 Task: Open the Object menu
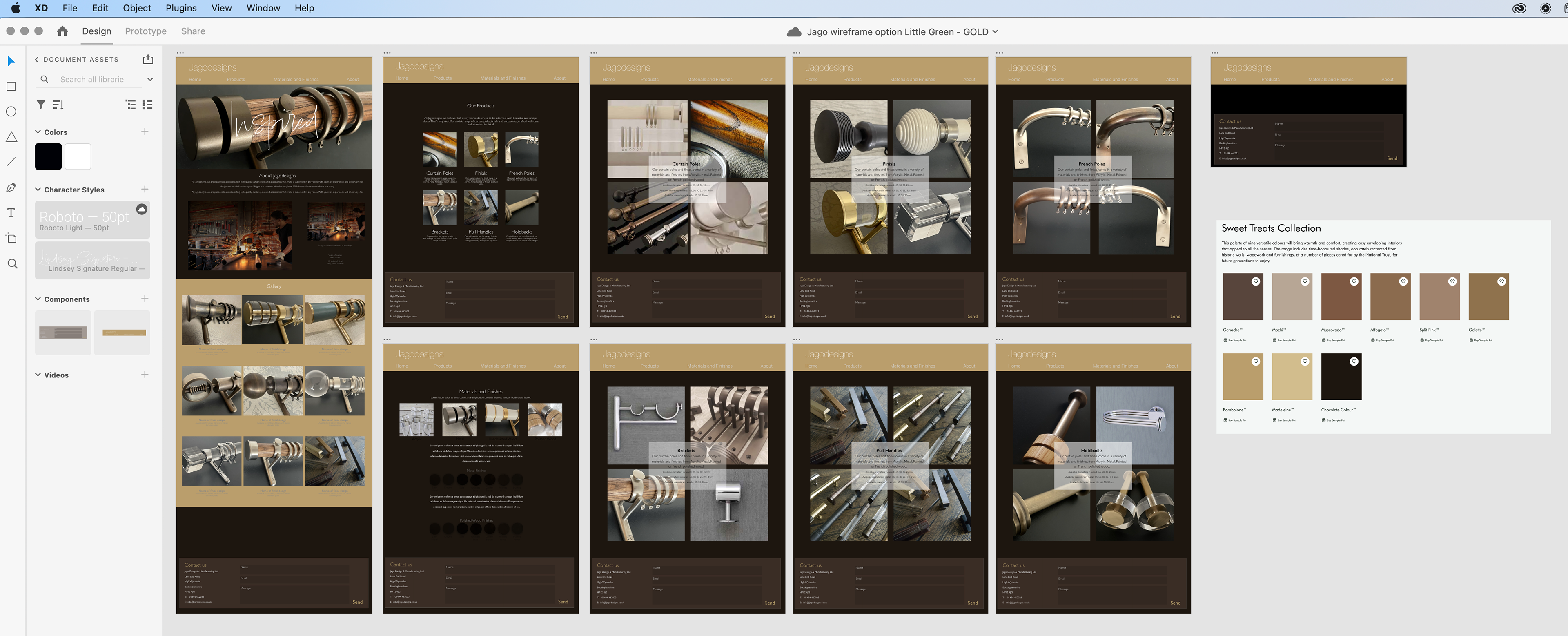click(x=137, y=8)
